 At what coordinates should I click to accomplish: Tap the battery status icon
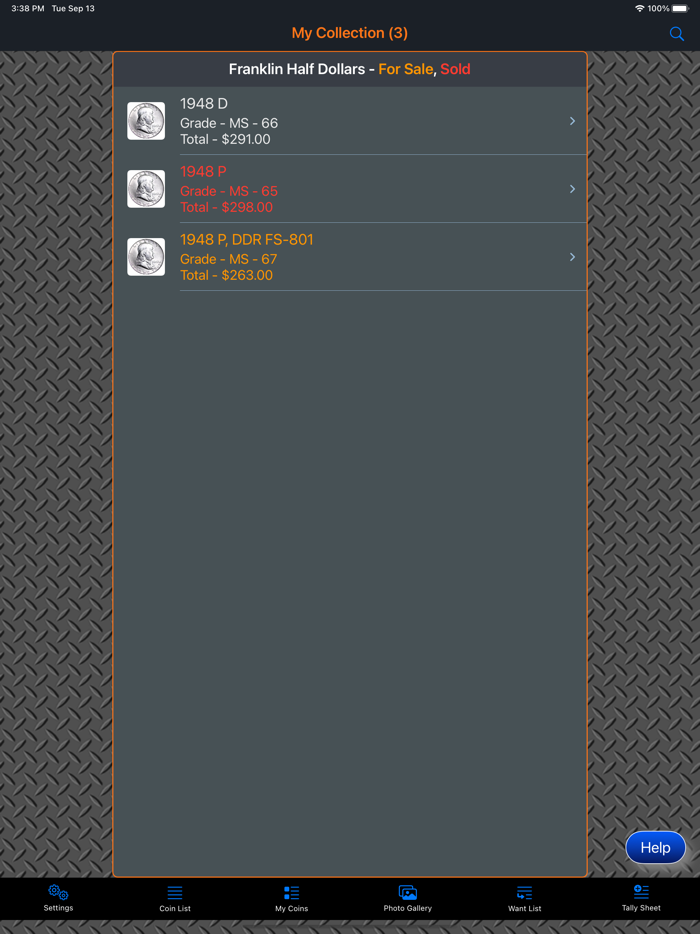pos(680,8)
